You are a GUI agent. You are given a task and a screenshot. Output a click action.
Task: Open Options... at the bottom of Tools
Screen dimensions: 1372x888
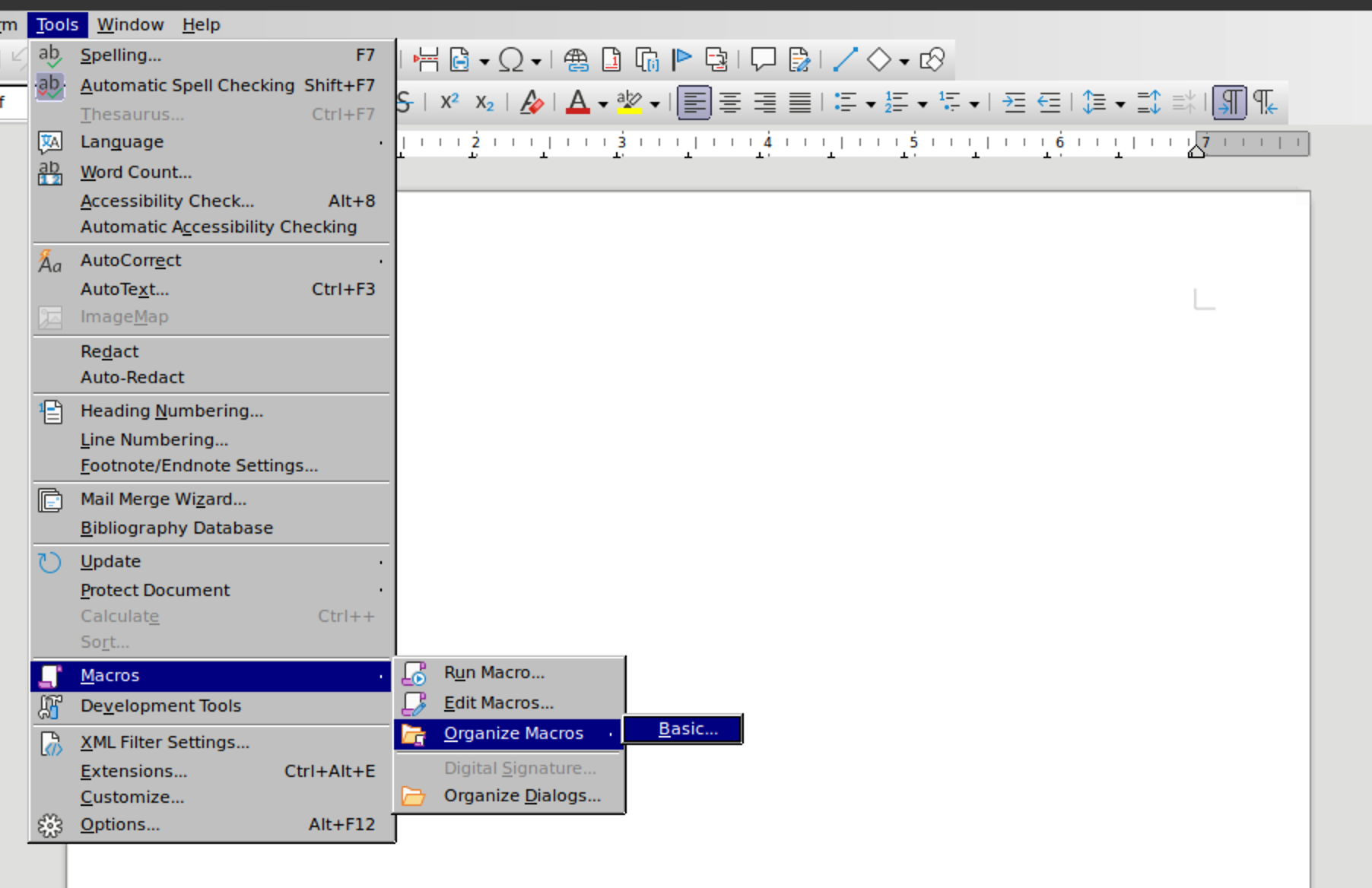click(212, 825)
